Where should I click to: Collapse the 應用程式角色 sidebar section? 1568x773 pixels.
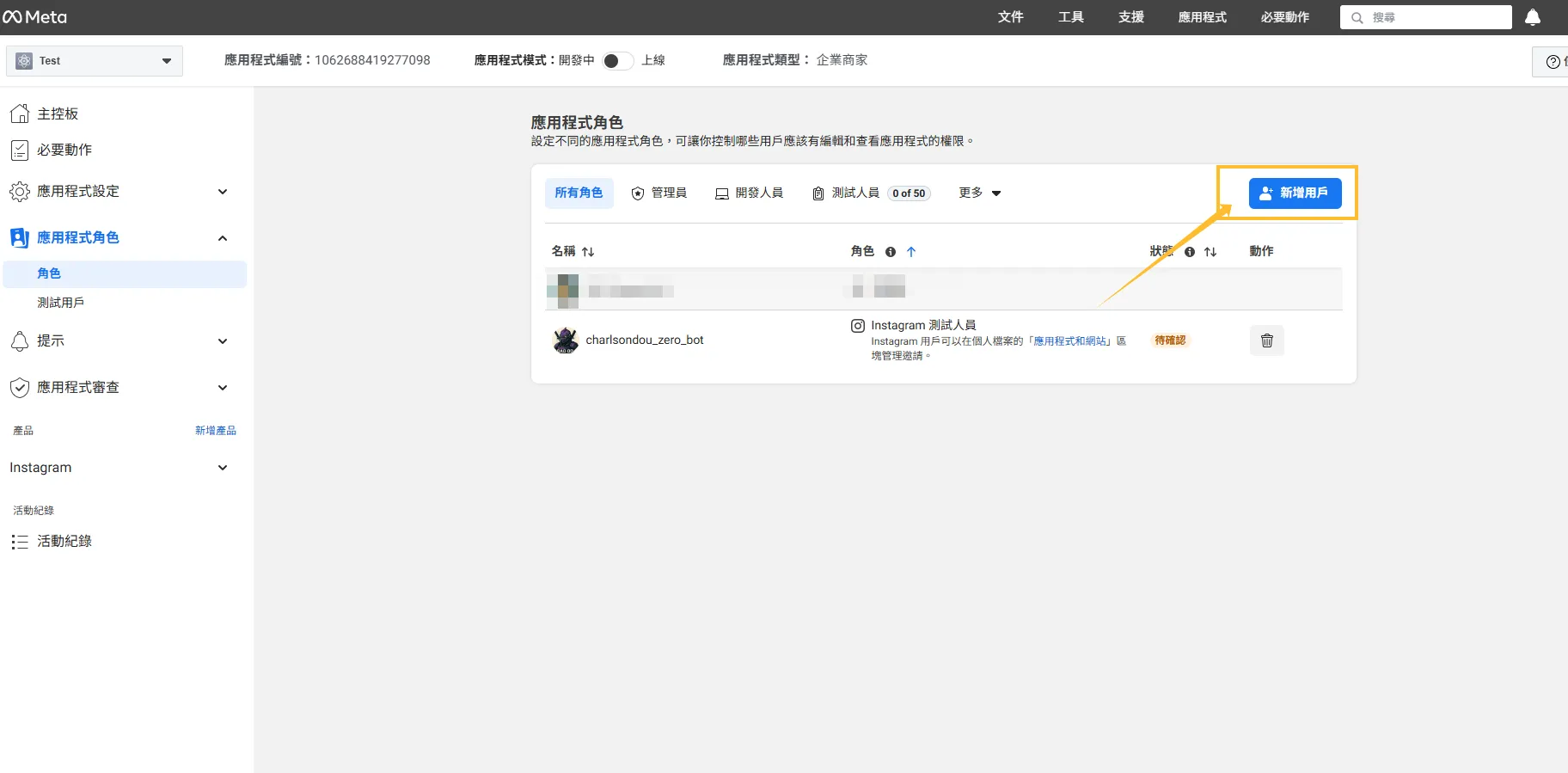(x=222, y=238)
